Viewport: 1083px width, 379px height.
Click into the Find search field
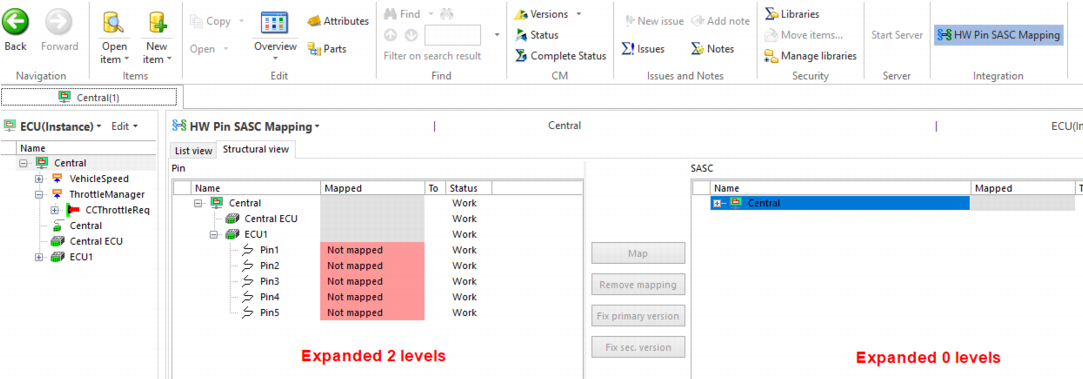pyautogui.click(x=452, y=35)
